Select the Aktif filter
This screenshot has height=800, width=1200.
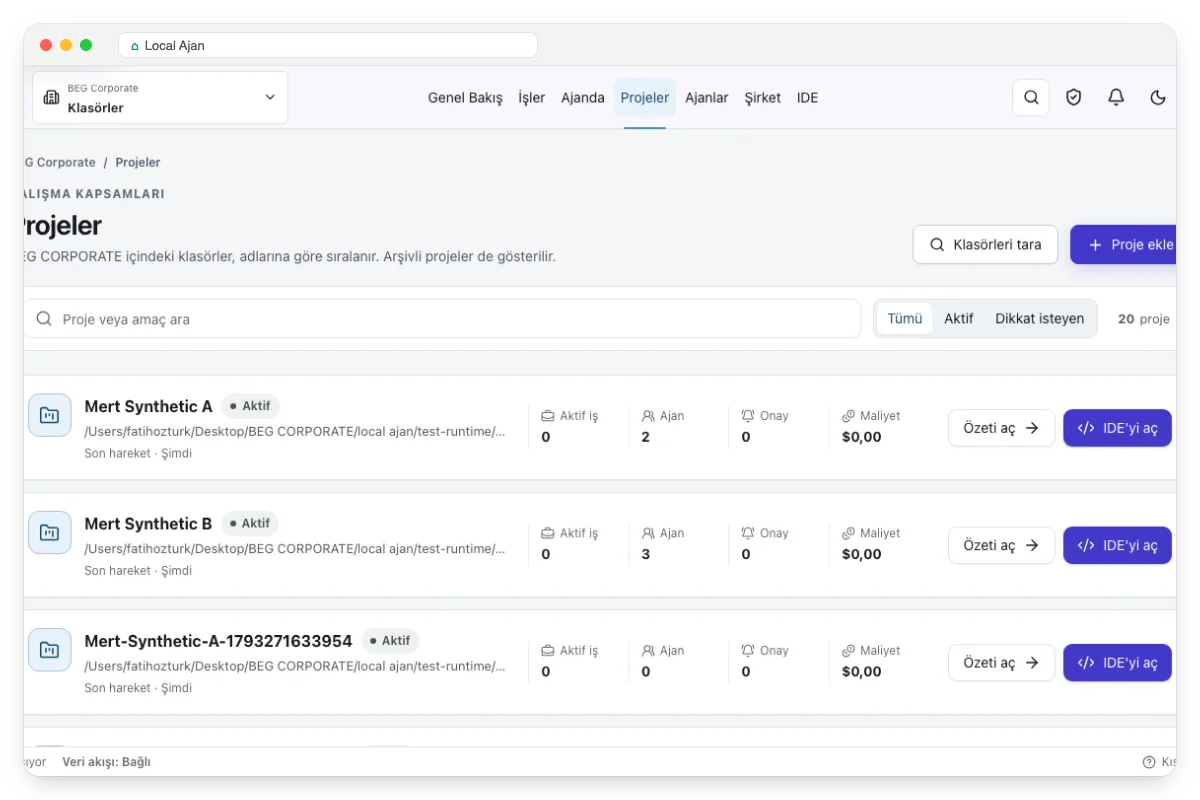(959, 319)
